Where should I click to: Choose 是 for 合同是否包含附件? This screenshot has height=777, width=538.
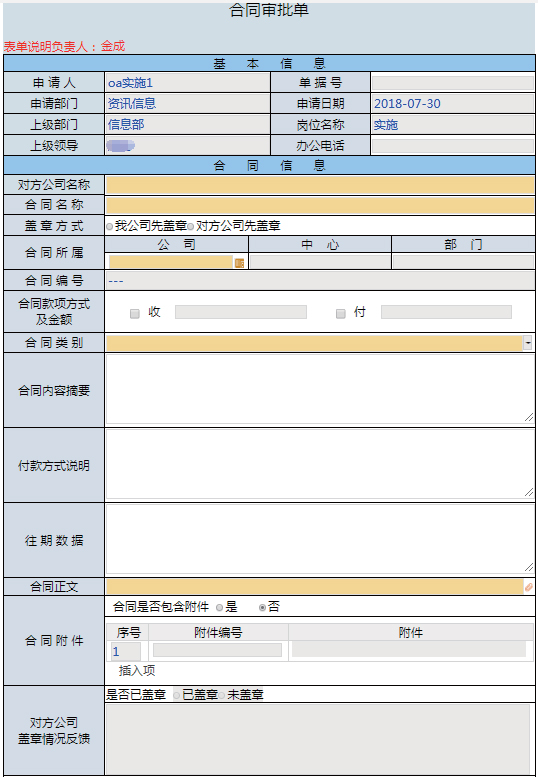coord(219,608)
